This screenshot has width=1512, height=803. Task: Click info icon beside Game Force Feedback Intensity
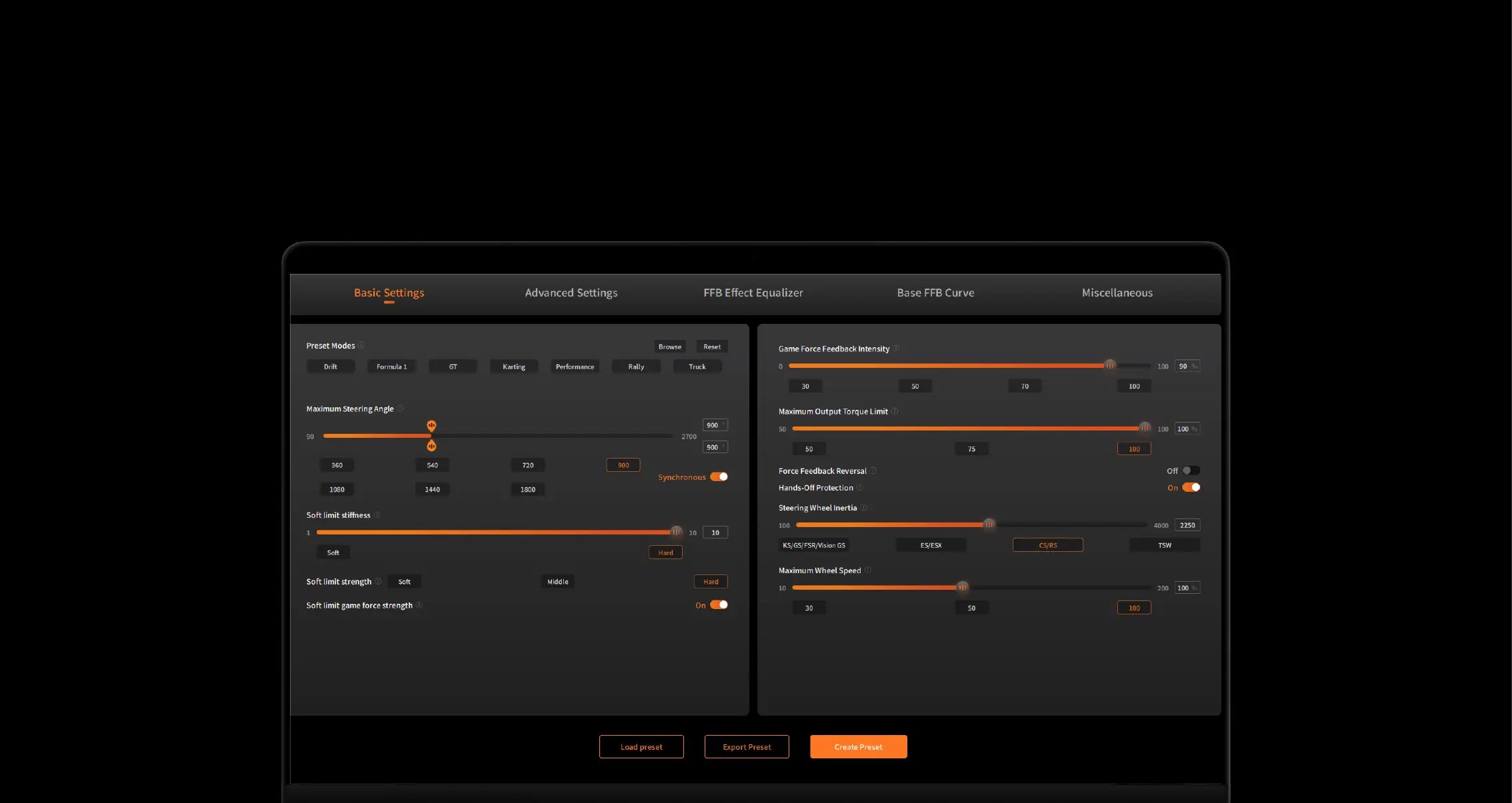point(896,349)
